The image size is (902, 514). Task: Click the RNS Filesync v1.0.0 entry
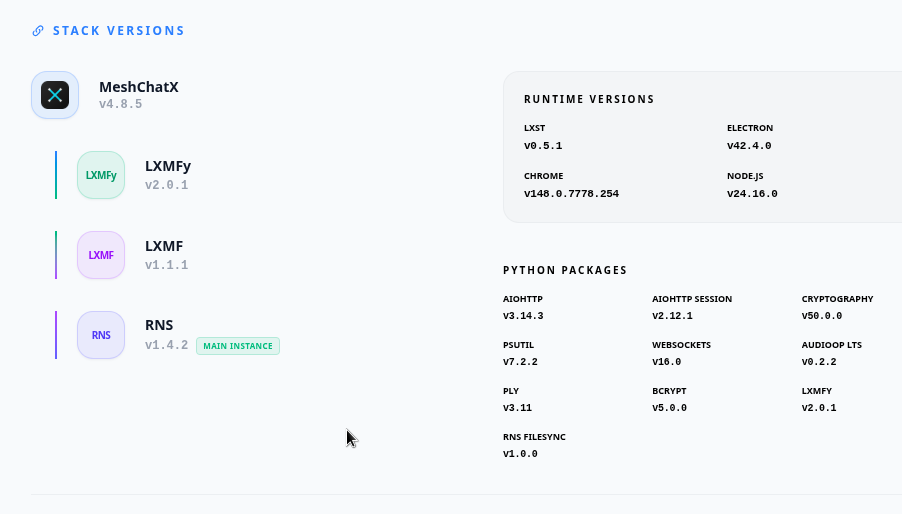pyautogui.click(x=534, y=446)
